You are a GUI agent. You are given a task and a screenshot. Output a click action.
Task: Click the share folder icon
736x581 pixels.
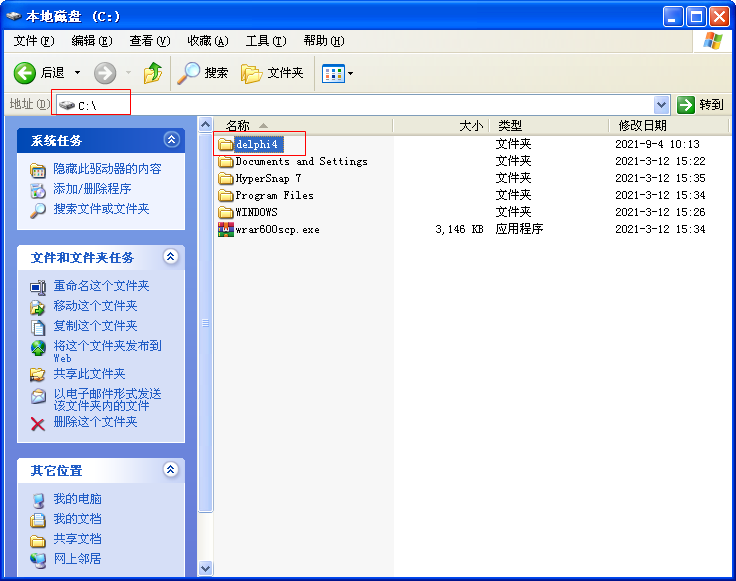pyautogui.click(x=38, y=375)
